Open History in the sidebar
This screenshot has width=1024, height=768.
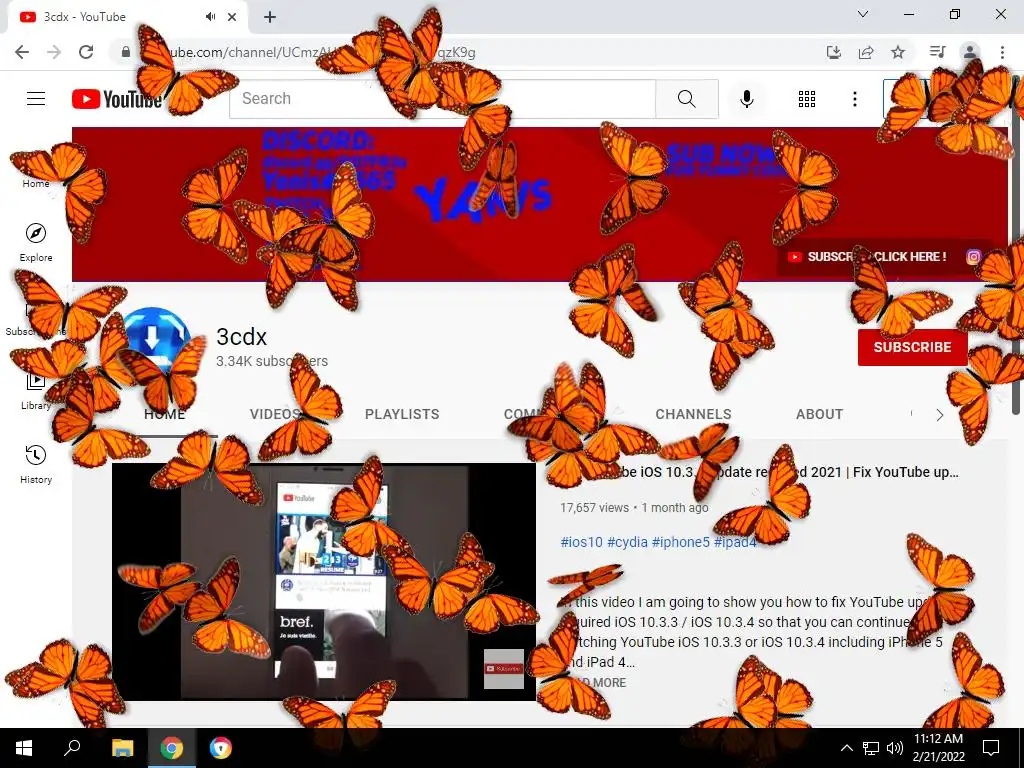(x=36, y=464)
